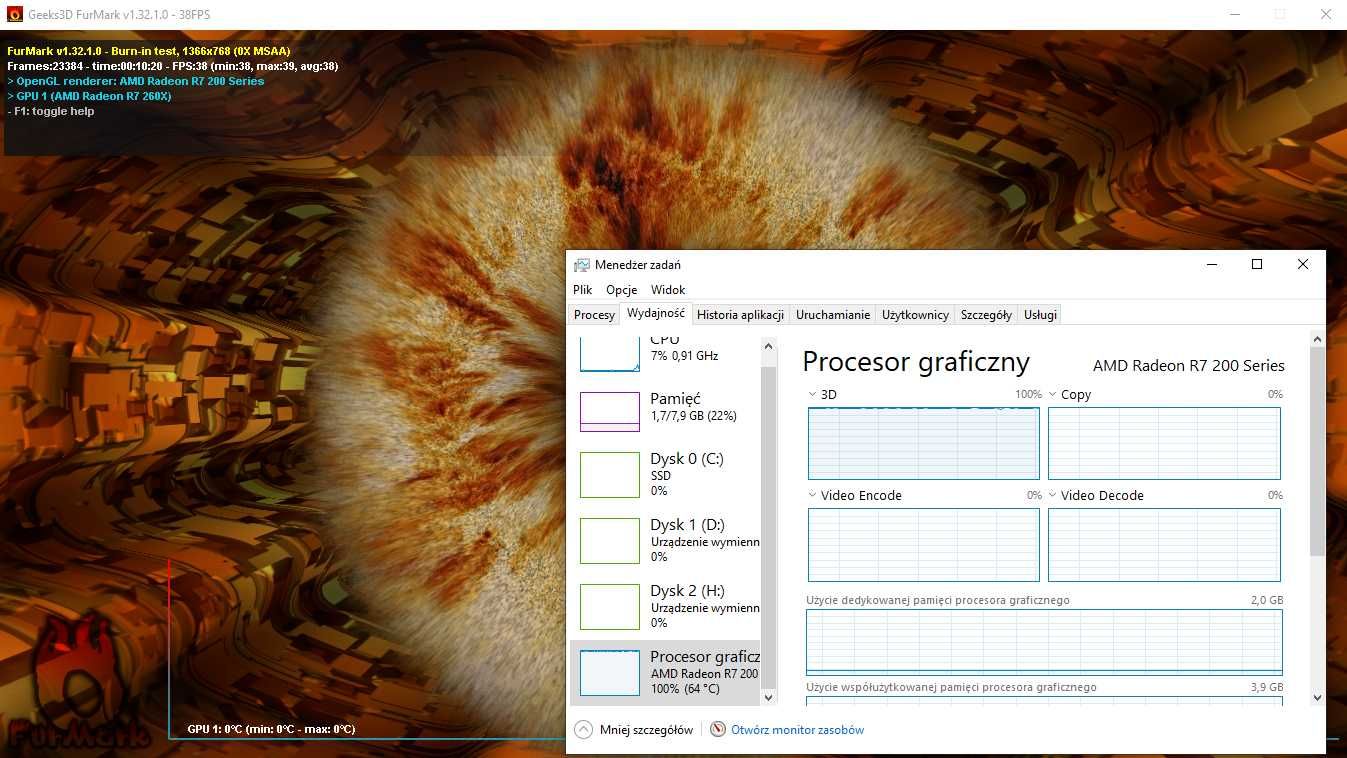1347x758 pixels.
Task: Switch to the Szczegóły tab
Action: tap(986, 315)
